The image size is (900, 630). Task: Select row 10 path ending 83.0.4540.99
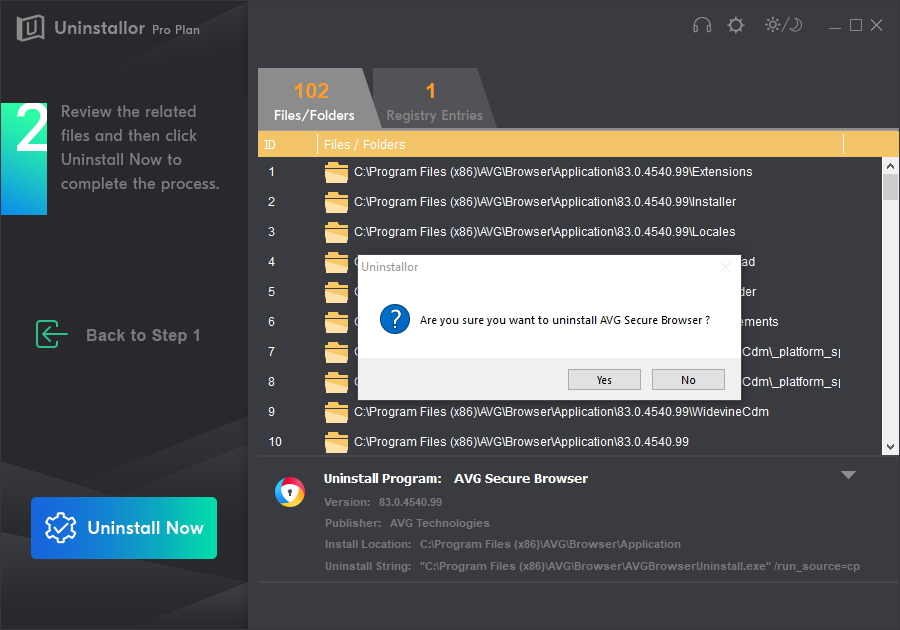(521, 442)
